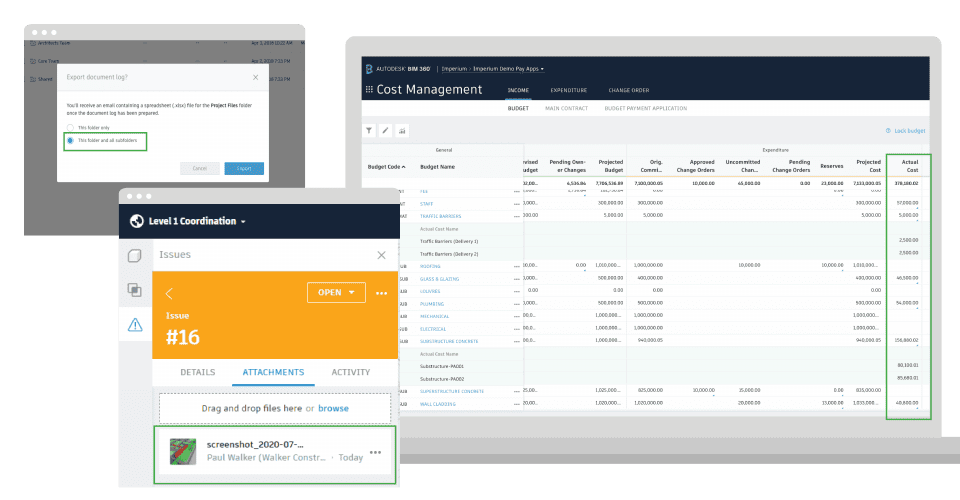Click Cancel in Export document log dialog
The width and height of the screenshot is (960, 500).
pos(200,168)
